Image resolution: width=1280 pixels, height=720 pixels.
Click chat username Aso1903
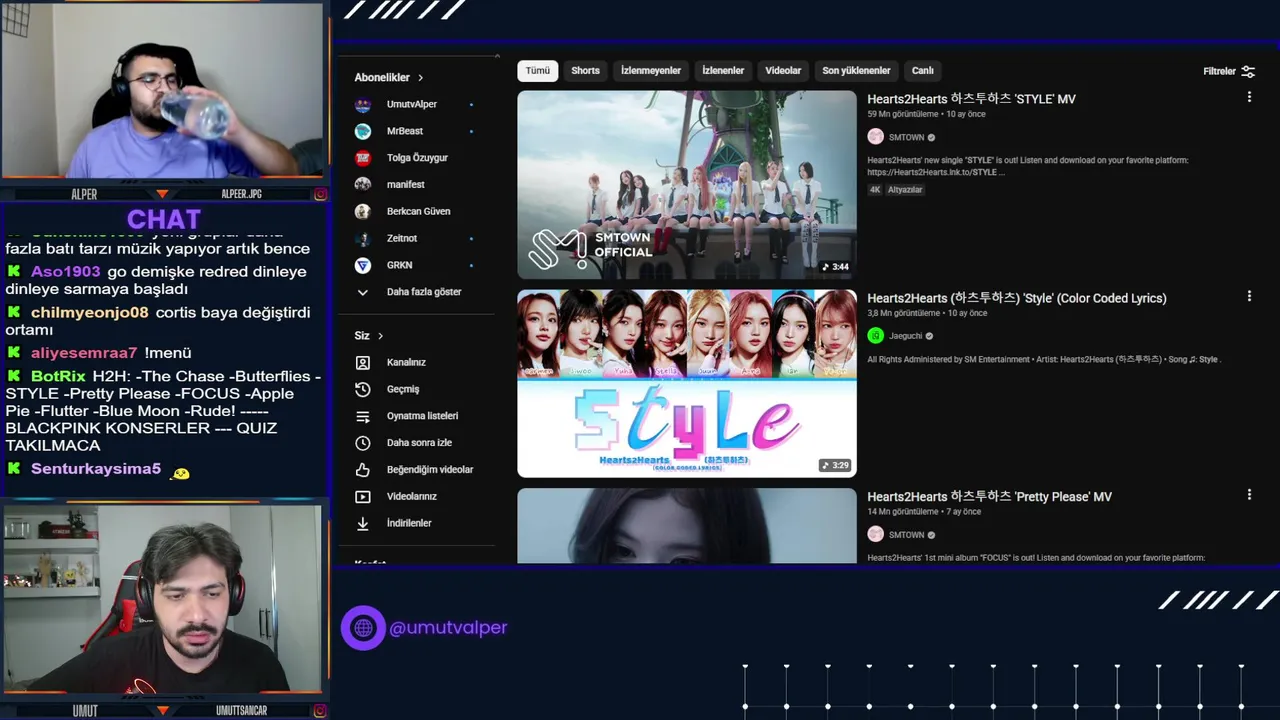click(65, 272)
